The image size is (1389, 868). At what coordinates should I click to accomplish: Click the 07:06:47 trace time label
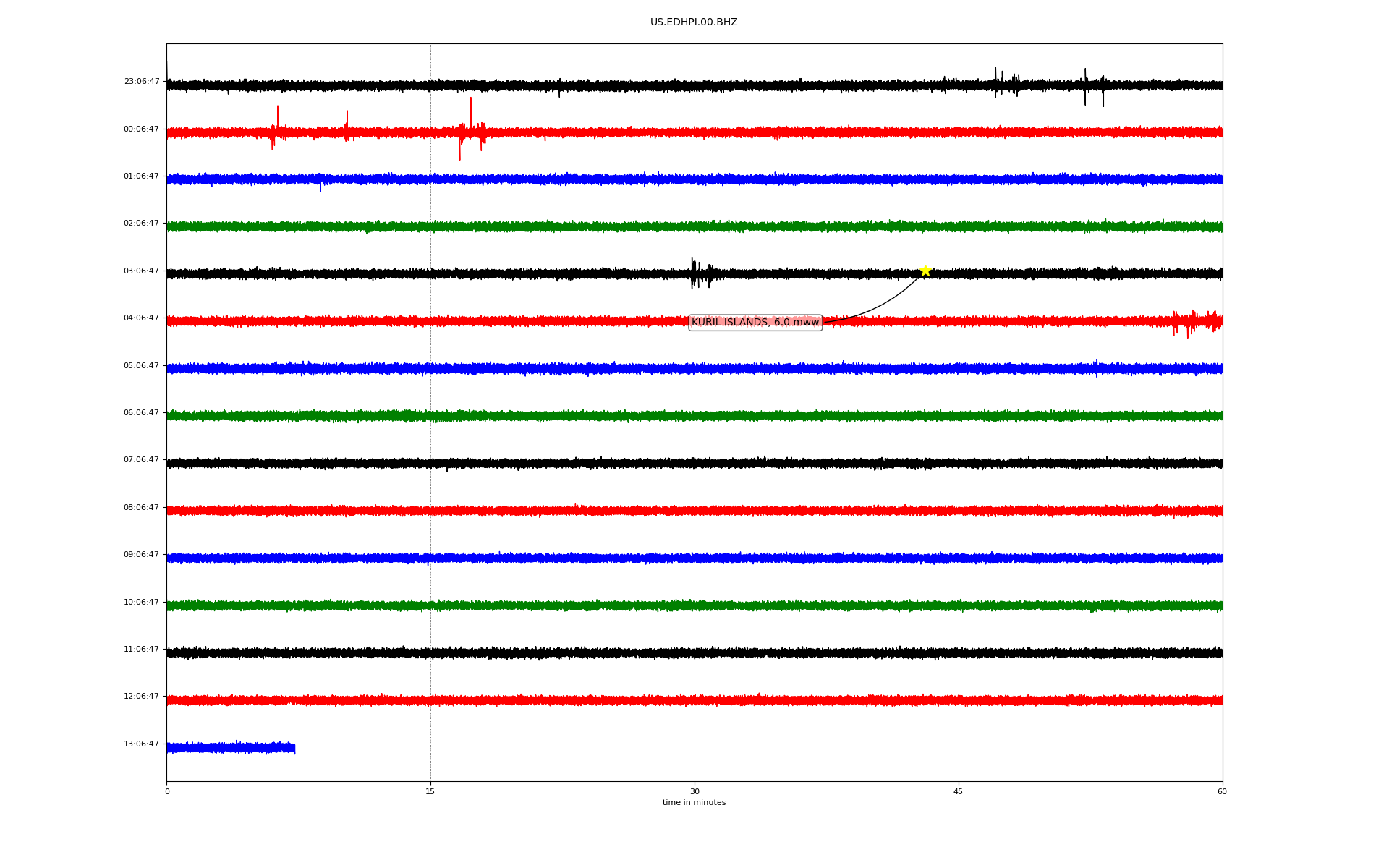pos(142,460)
